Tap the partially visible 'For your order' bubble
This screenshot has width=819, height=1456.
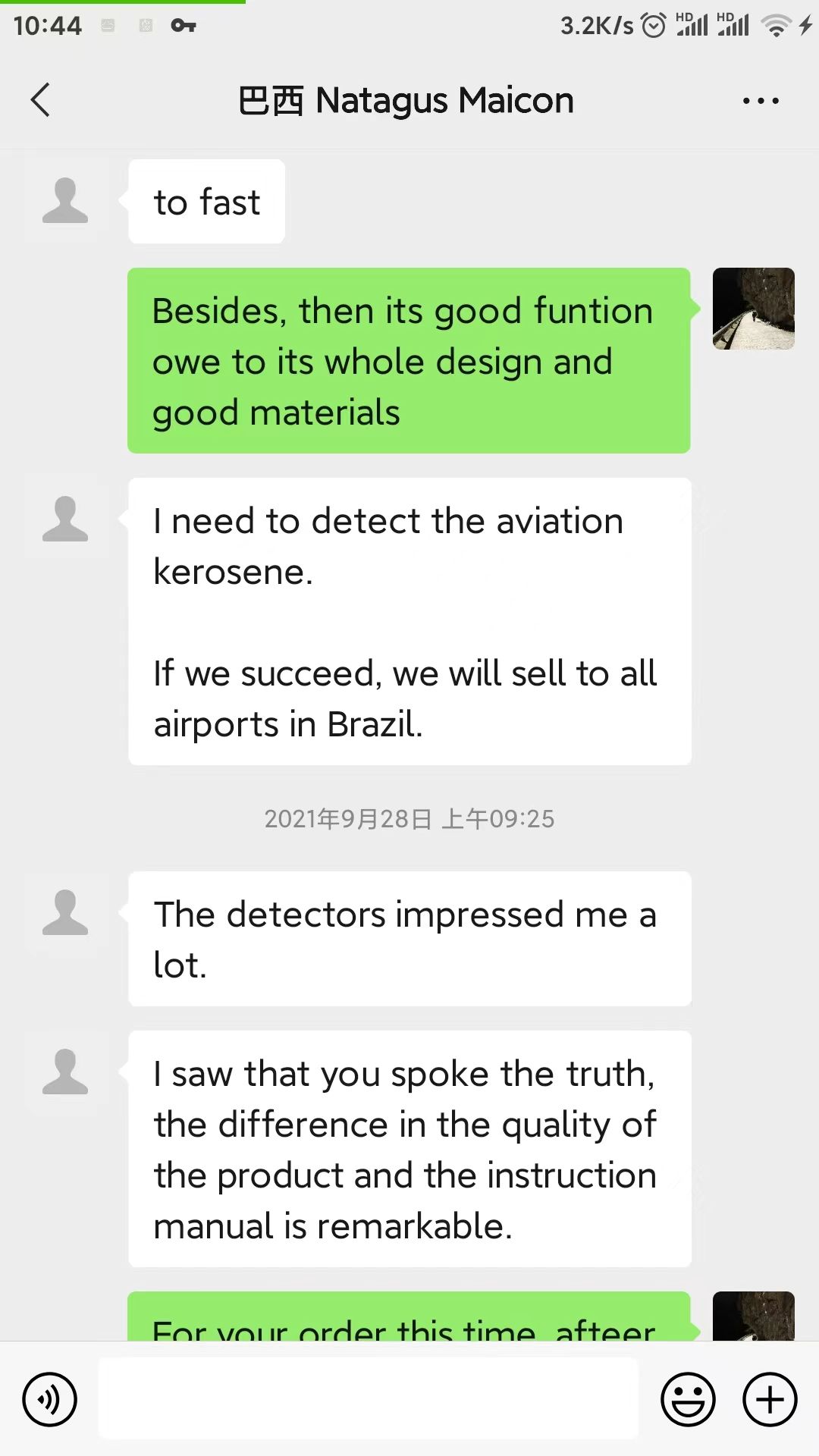(409, 1318)
